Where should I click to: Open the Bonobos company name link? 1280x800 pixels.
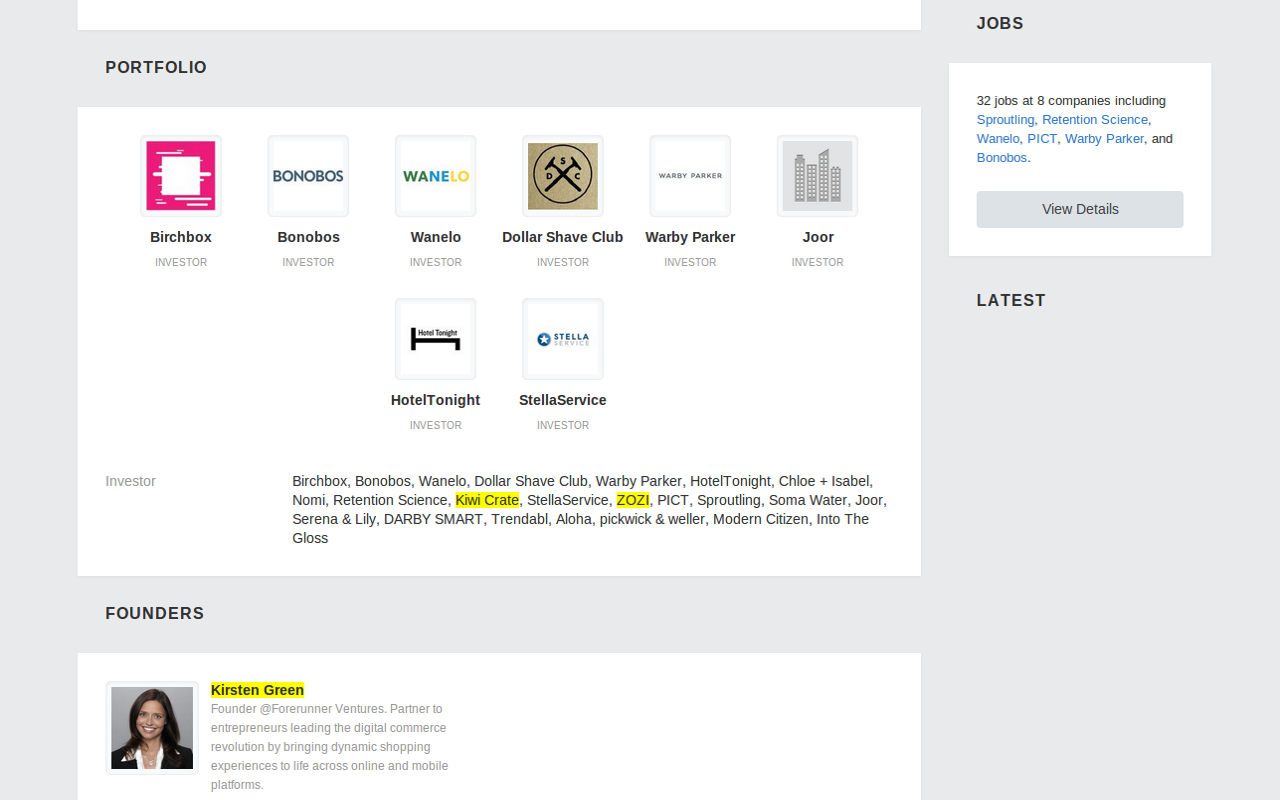click(308, 237)
